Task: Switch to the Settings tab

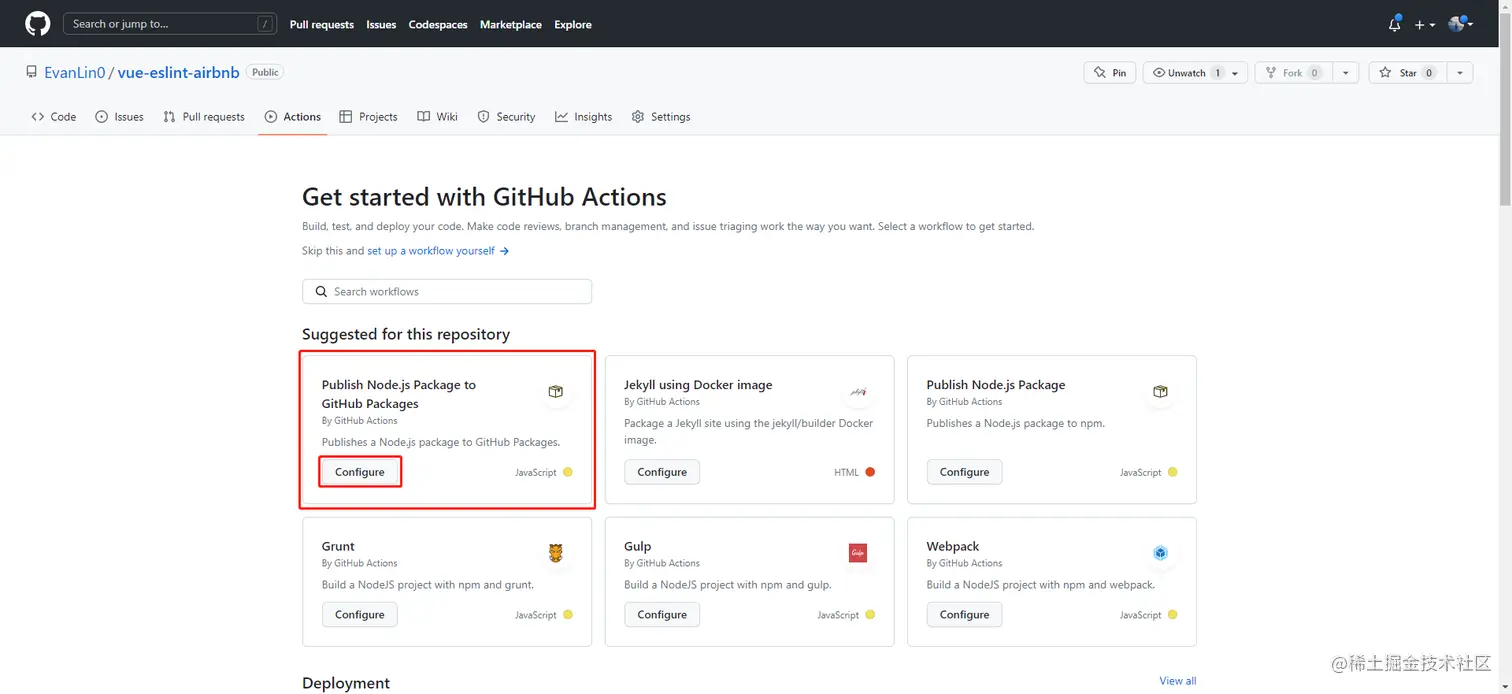Action: tap(661, 117)
